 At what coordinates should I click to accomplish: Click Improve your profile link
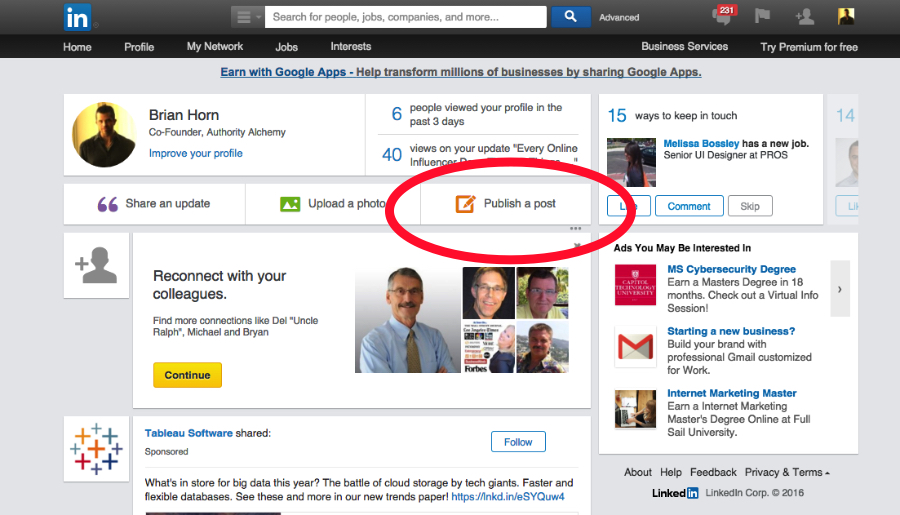pos(196,153)
